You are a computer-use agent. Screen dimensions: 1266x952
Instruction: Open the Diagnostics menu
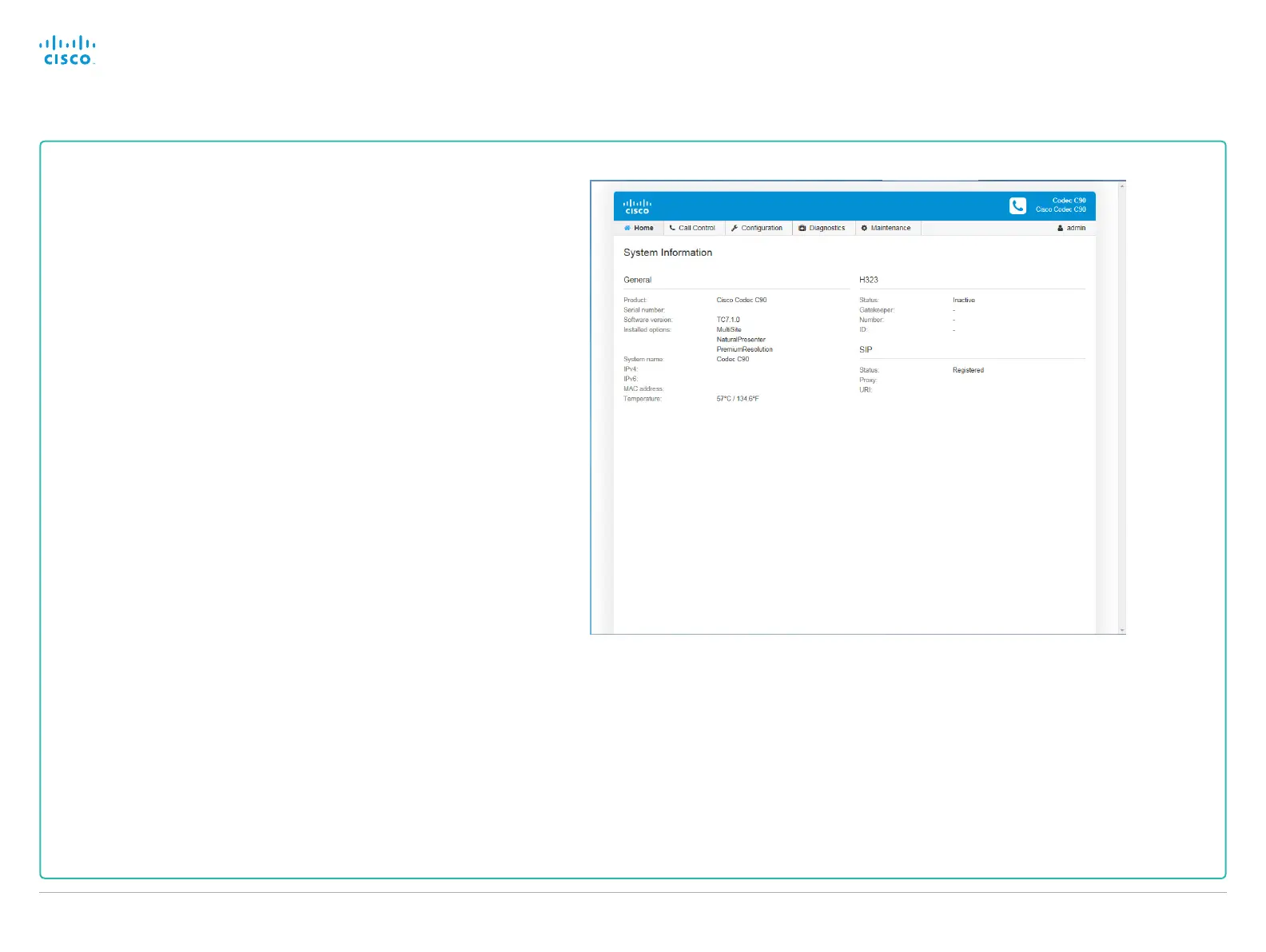pyautogui.click(x=822, y=228)
